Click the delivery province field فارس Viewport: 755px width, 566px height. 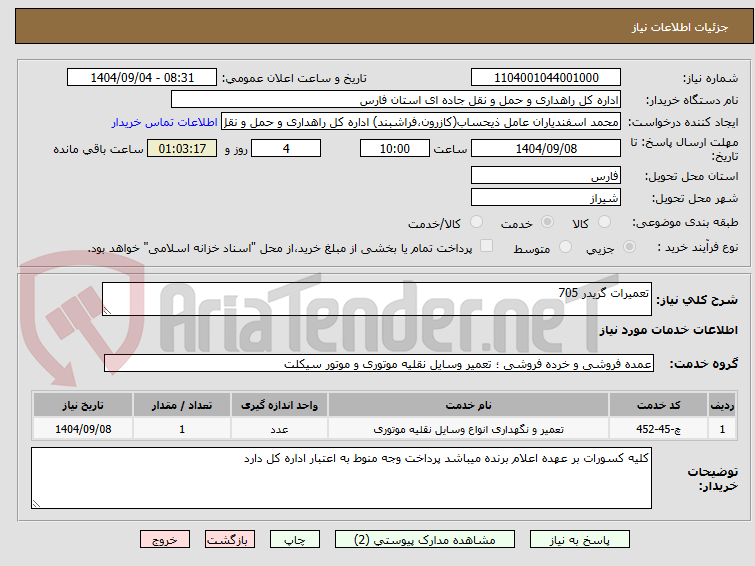coord(546,175)
